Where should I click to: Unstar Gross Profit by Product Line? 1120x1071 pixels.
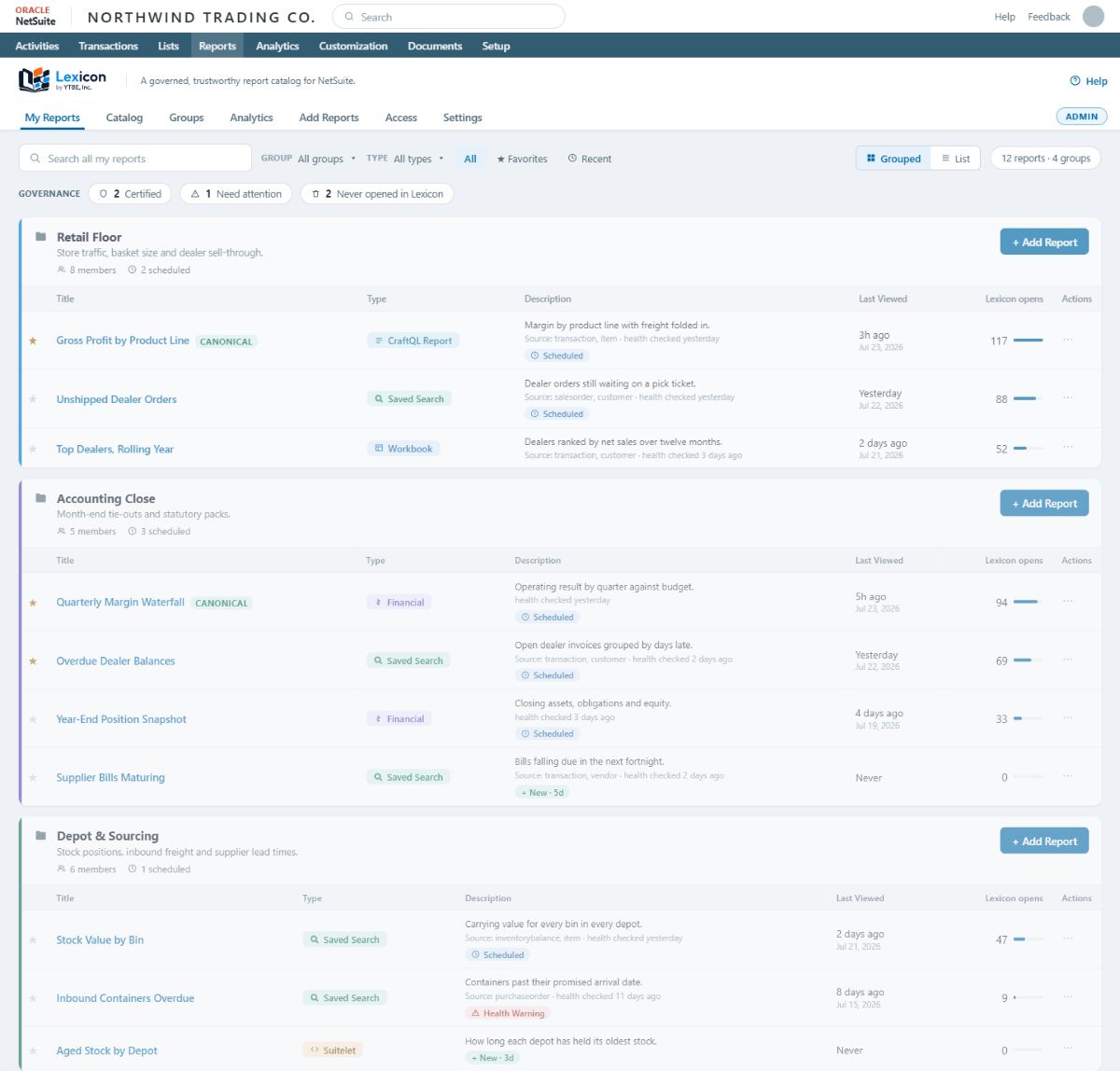pos(33,341)
